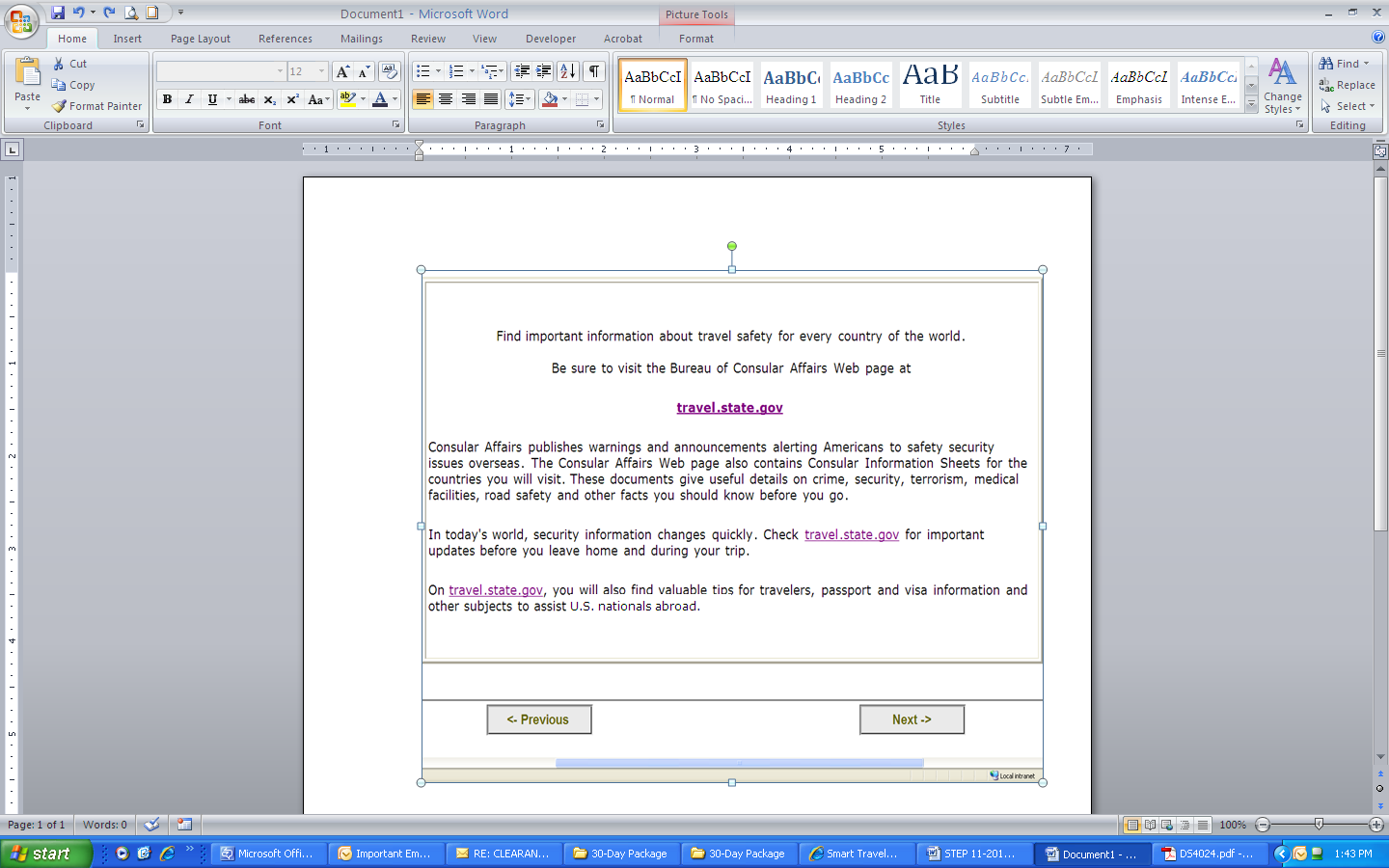Decrease paragraph indent
Image resolution: width=1389 pixels, height=868 pixels.
[x=522, y=71]
